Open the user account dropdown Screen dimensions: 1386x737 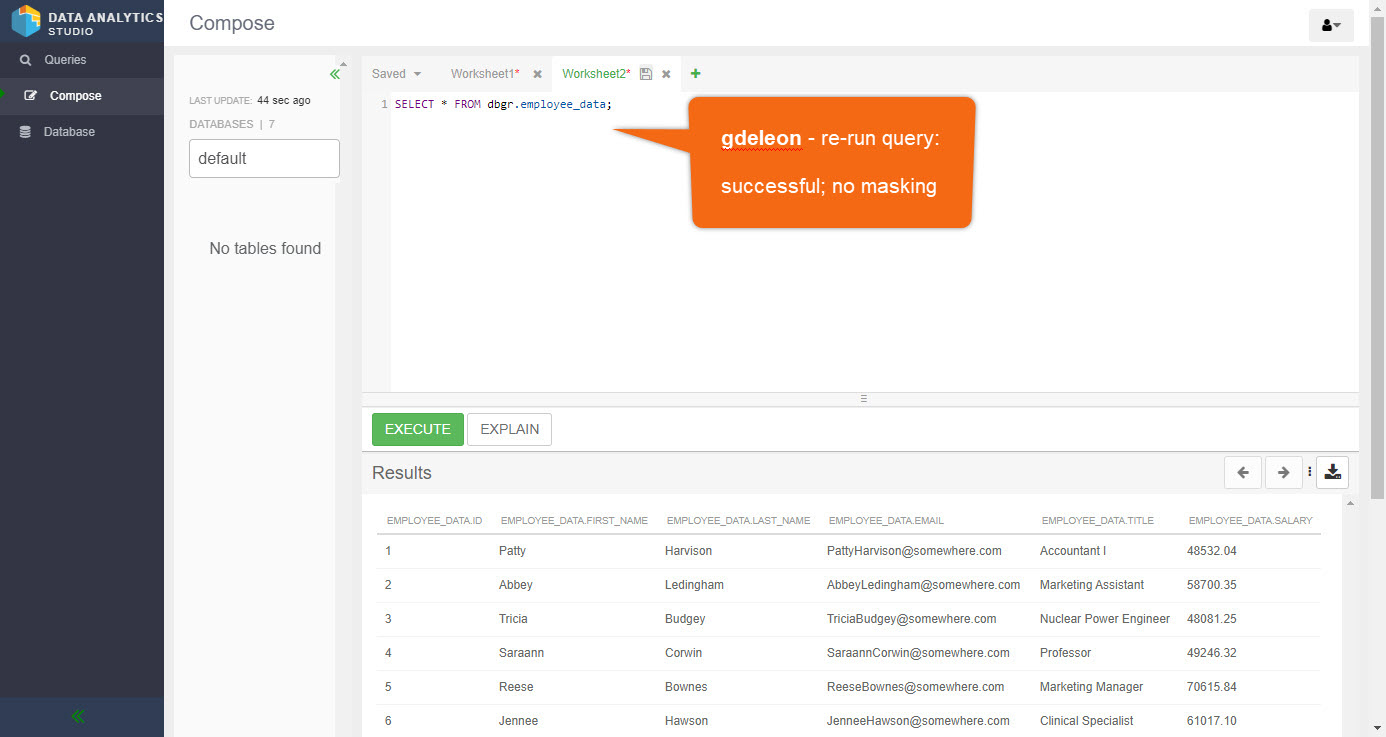pyautogui.click(x=1331, y=25)
